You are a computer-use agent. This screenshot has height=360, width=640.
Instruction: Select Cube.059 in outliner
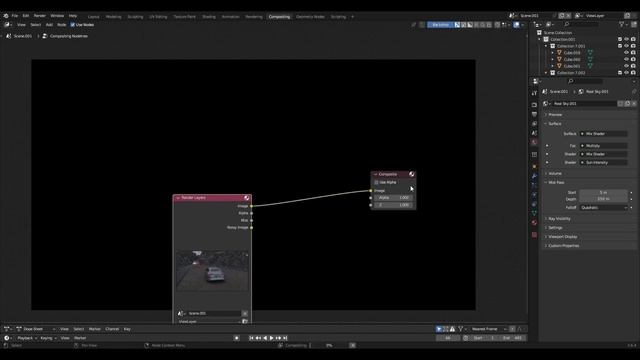[571, 53]
